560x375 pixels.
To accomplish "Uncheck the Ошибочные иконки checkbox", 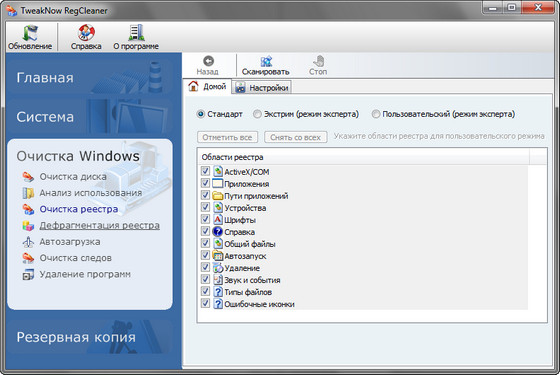I will [x=205, y=303].
